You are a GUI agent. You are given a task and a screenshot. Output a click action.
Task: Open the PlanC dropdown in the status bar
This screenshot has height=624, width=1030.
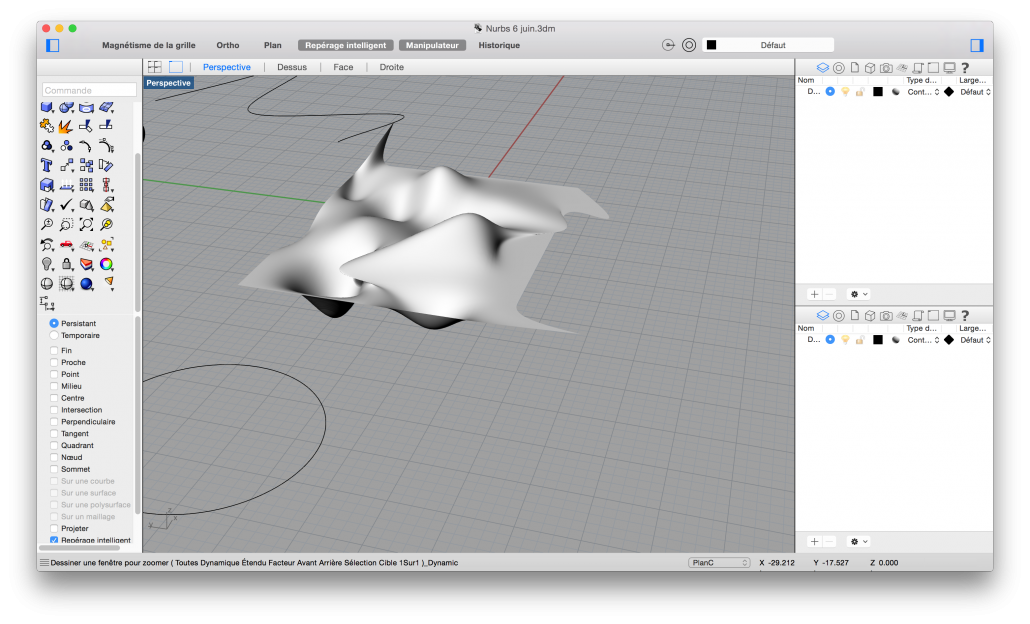tap(720, 562)
